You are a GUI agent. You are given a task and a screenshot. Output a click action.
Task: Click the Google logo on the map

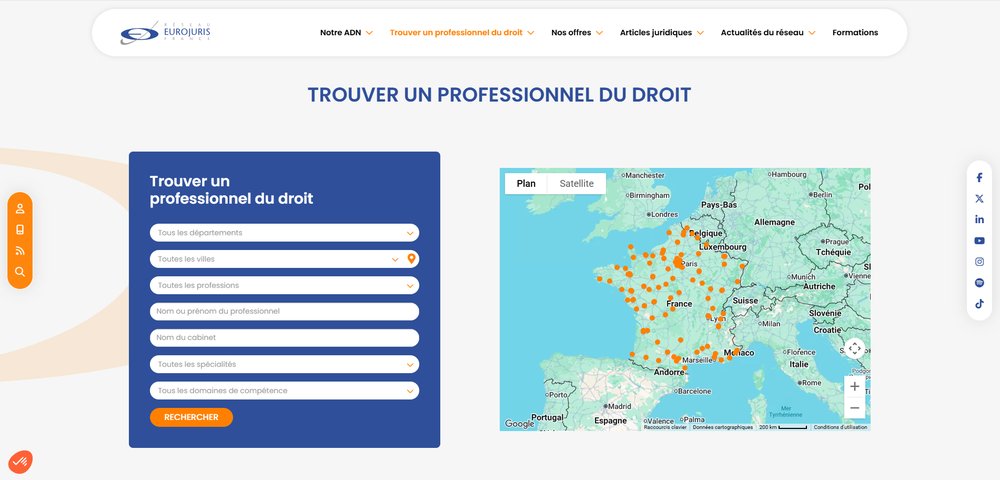(520, 424)
